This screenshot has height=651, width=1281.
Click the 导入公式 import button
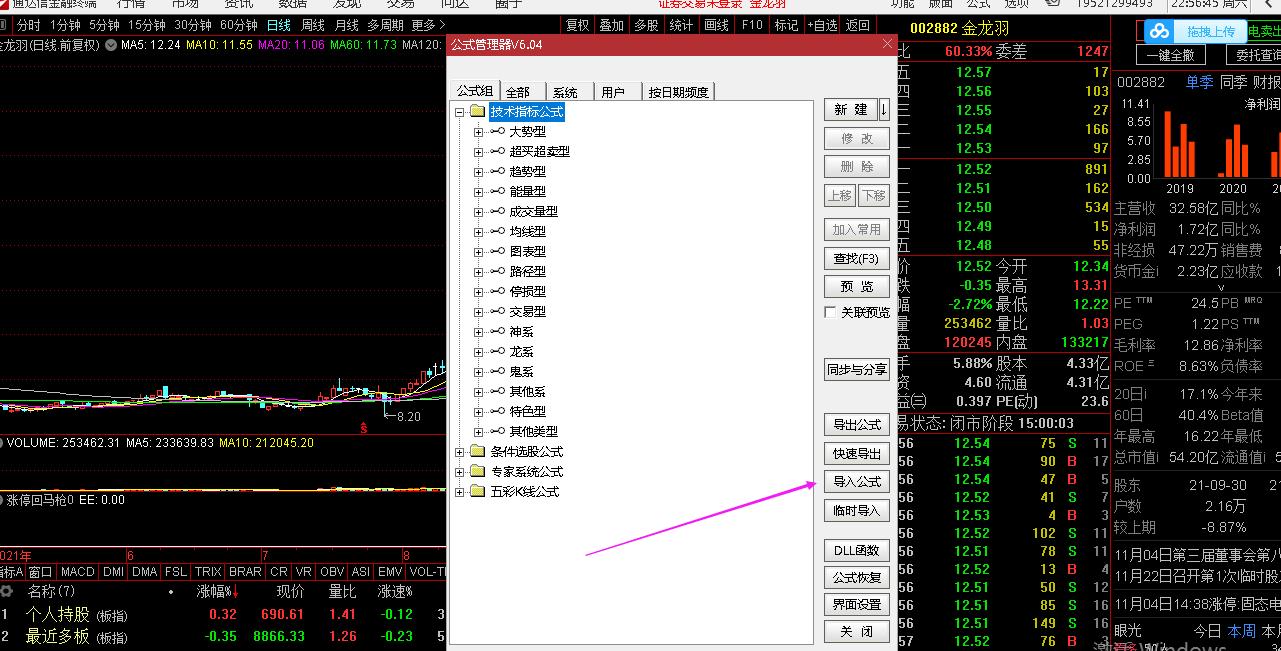coord(855,482)
